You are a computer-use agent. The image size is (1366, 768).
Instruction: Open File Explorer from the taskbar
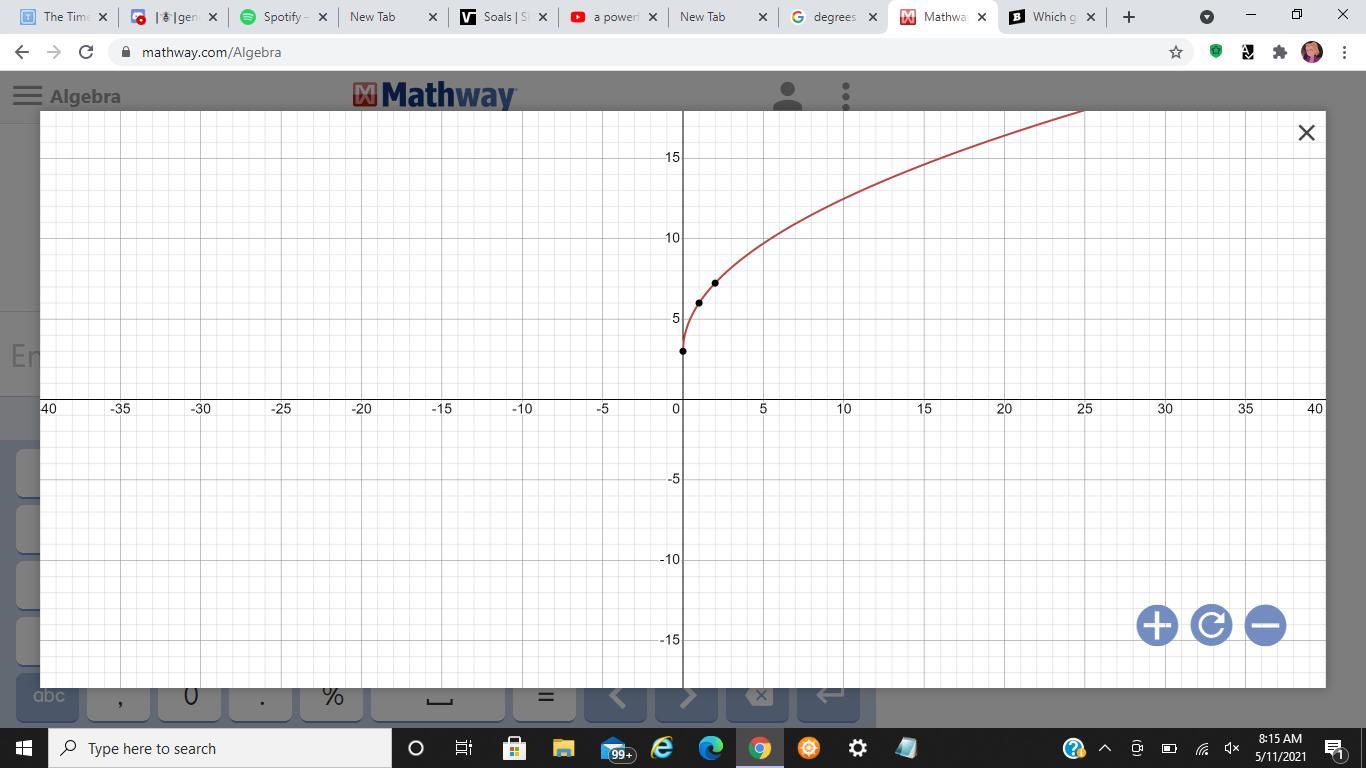pyautogui.click(x=563, y=748)
